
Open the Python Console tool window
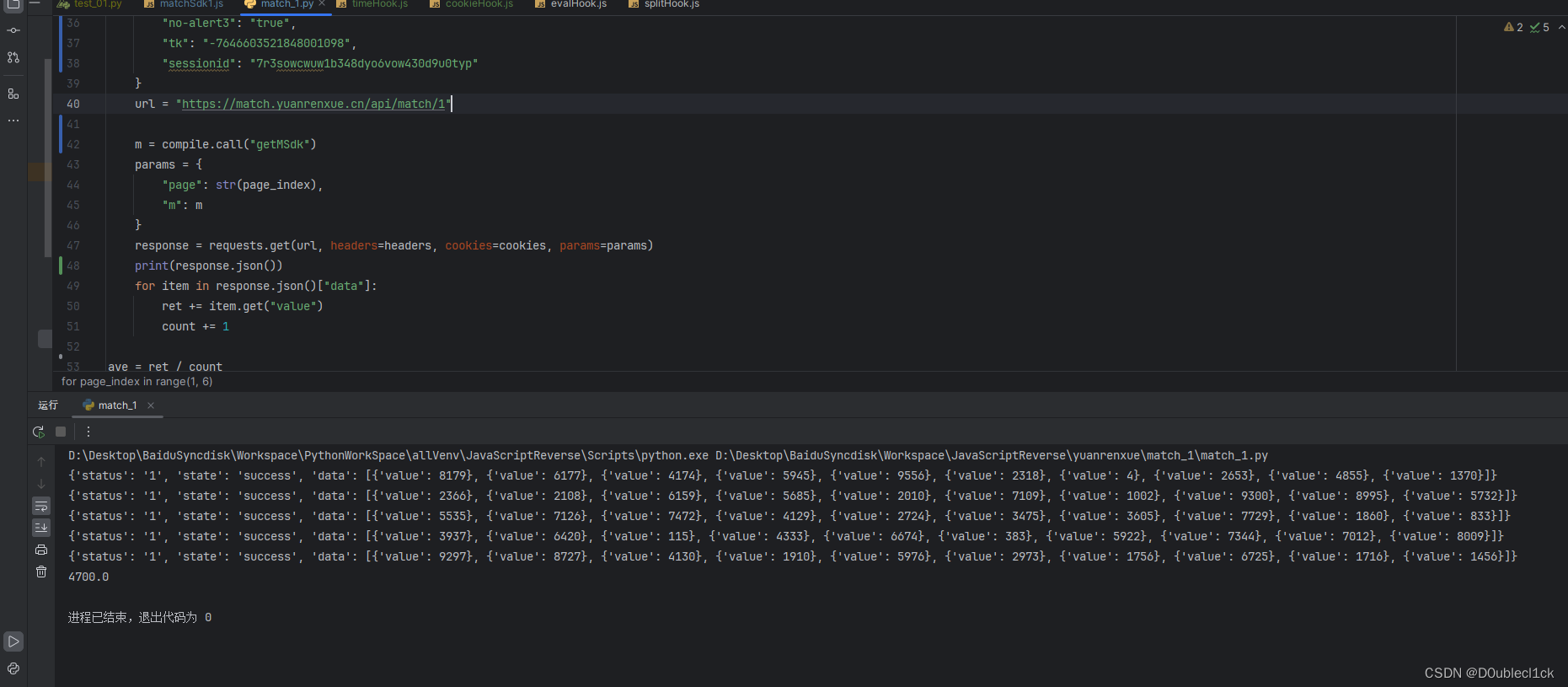click(13, 668)
